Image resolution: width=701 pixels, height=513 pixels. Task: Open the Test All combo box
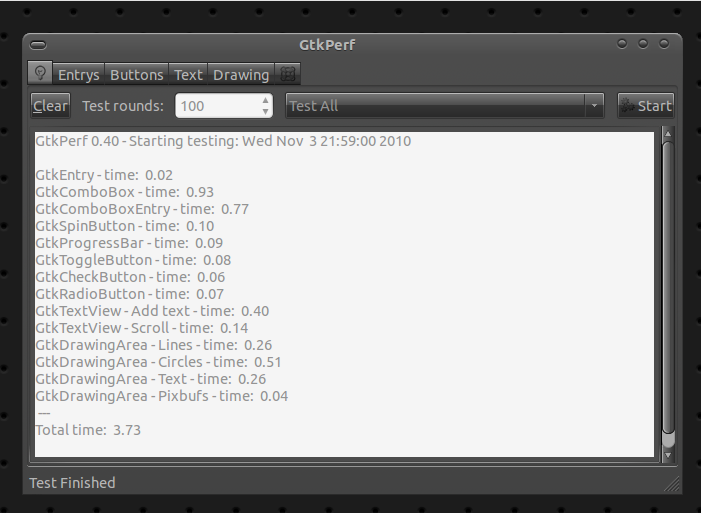click(444, 106)
